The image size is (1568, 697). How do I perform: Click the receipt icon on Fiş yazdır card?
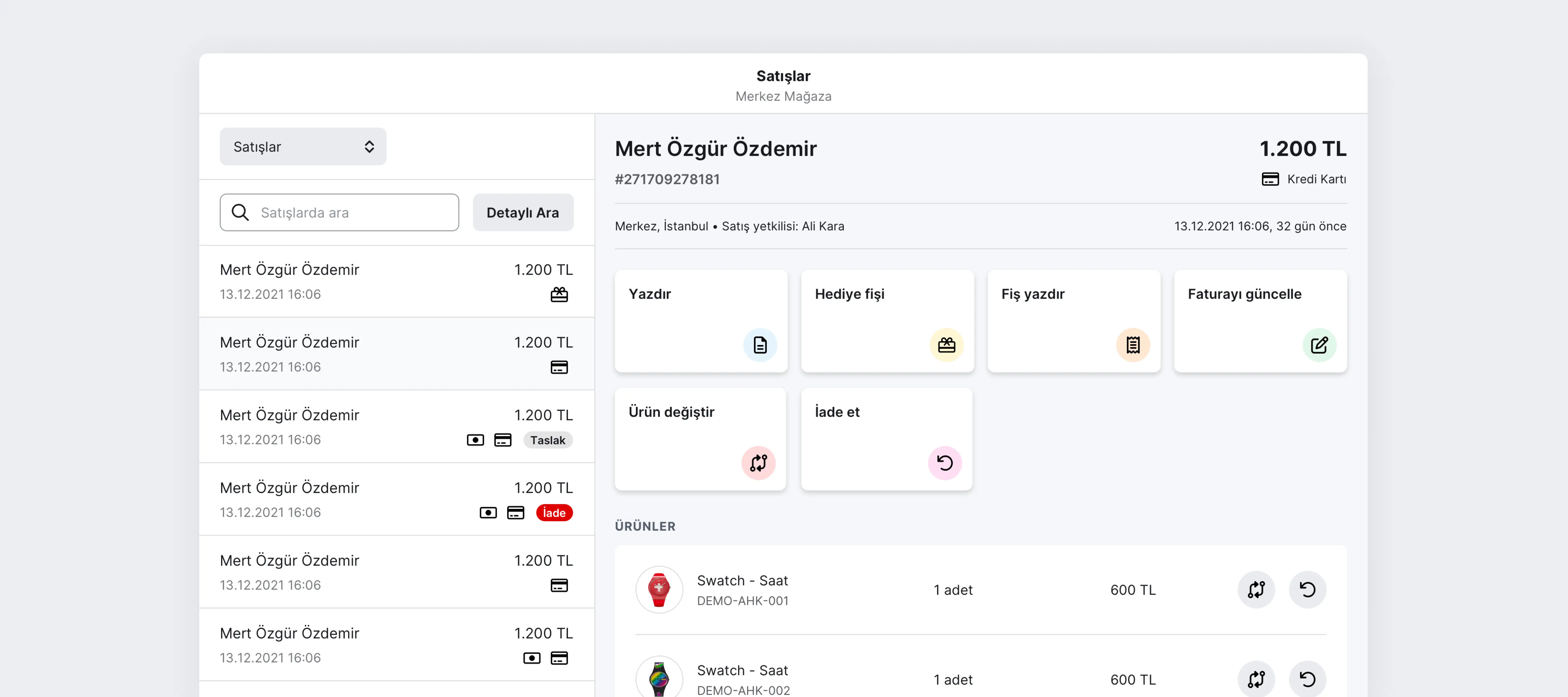click(1133, 345)
